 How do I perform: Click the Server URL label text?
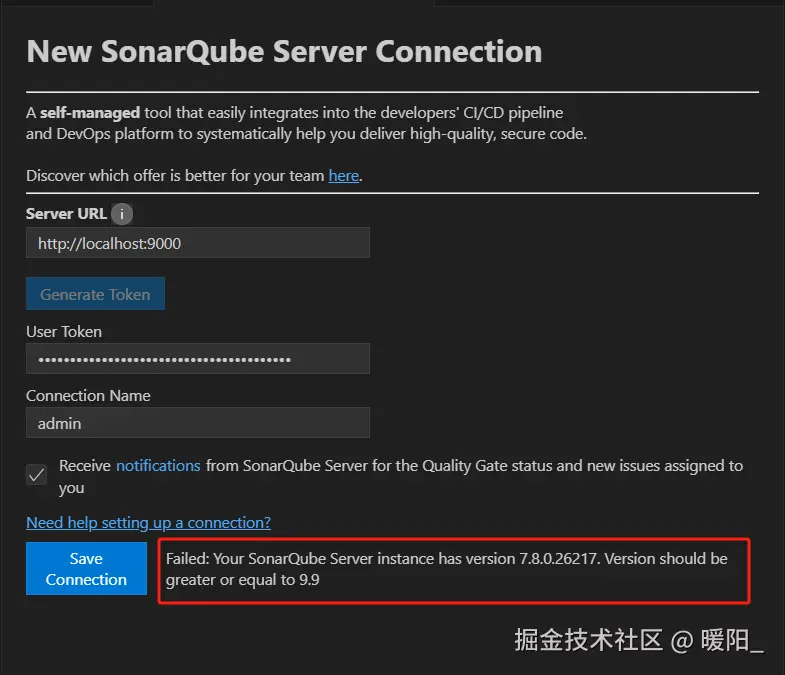click(64, 214)
